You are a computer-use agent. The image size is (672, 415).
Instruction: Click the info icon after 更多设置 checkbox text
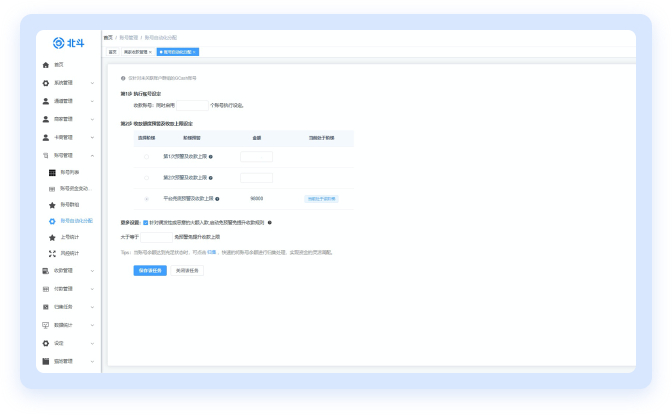(x=270, y=223)
